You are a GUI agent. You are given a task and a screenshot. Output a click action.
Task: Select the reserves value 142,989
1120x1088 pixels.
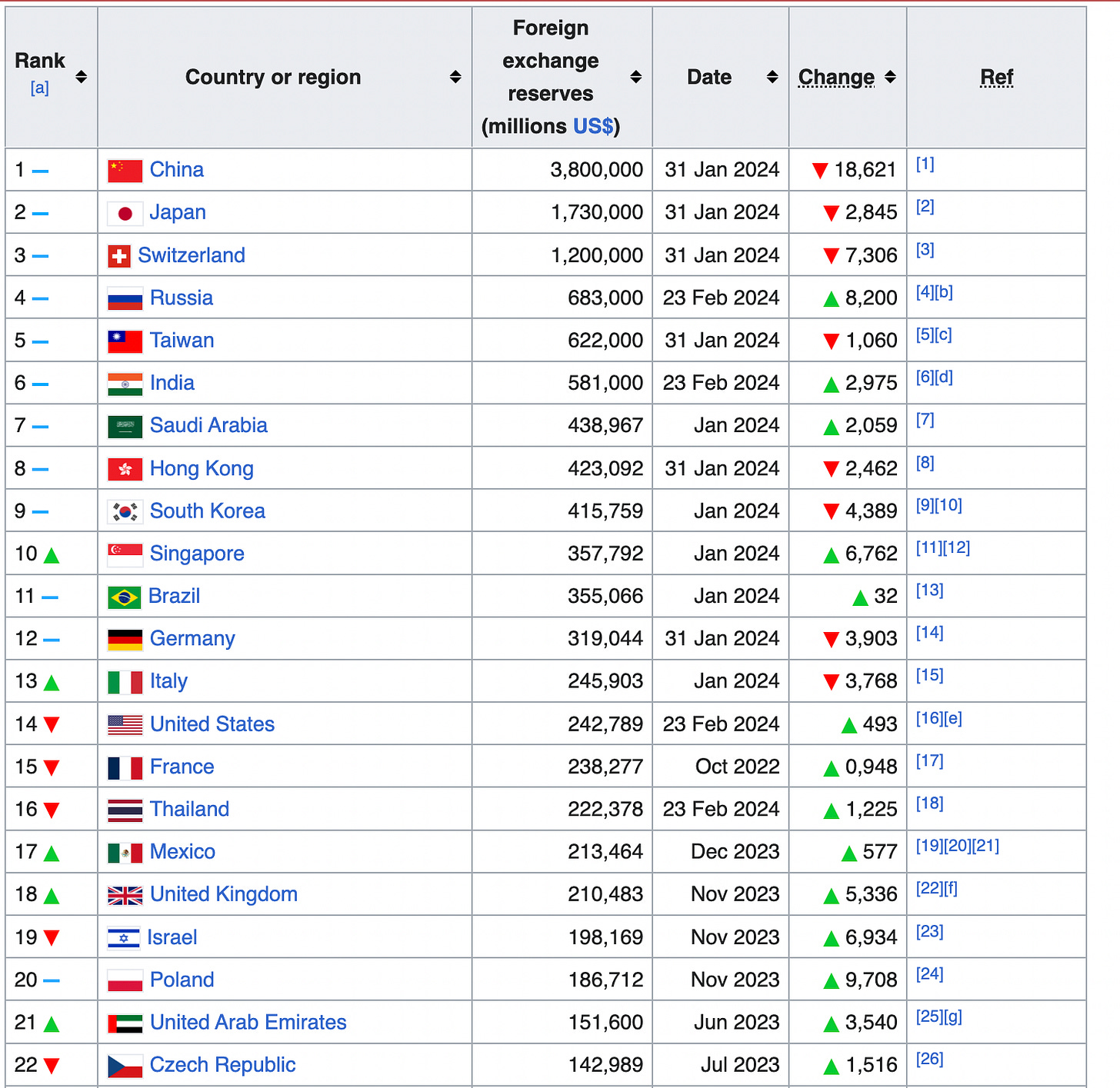(x=605, y=1065)
